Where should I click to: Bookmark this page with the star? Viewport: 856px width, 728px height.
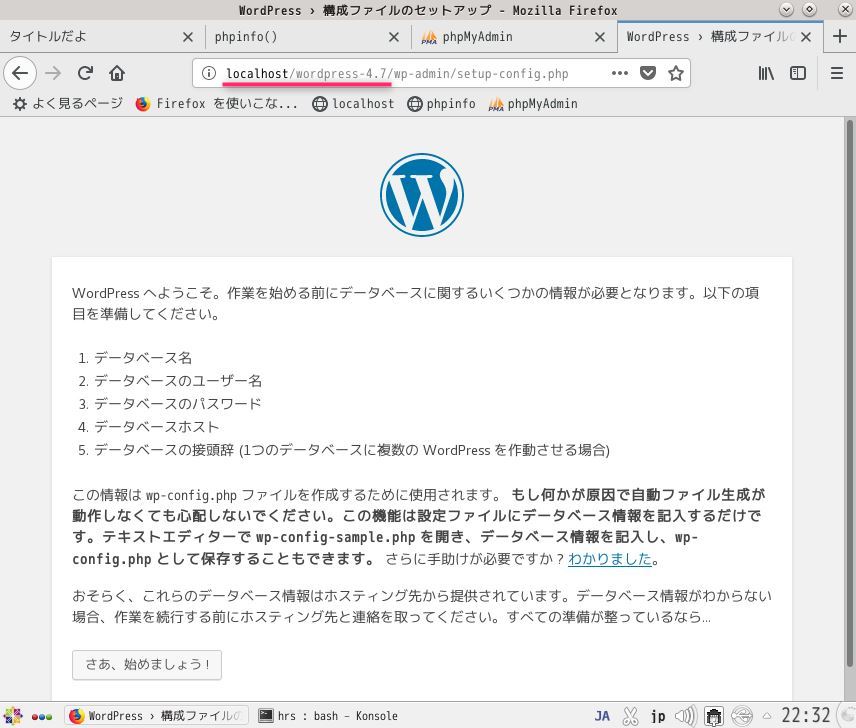[676, 73]
